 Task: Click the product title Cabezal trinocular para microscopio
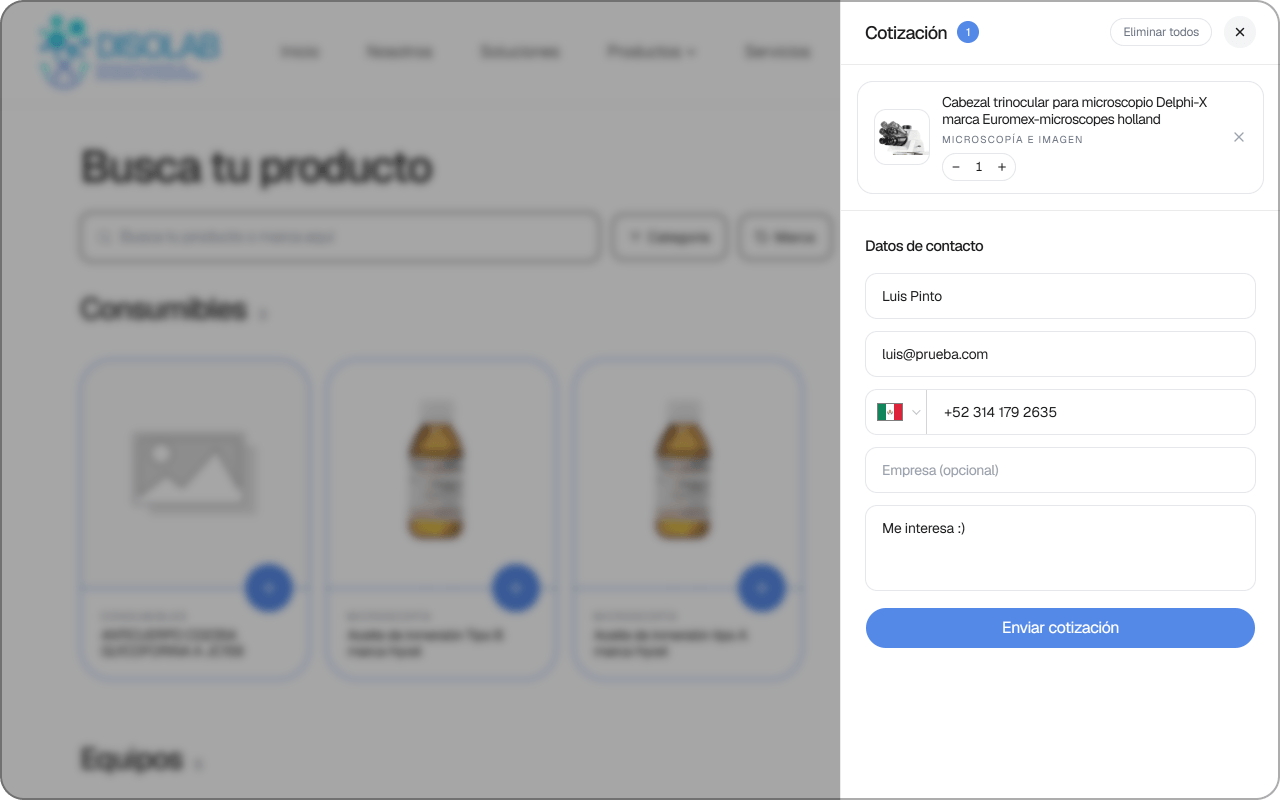[x=1075, y=111]
